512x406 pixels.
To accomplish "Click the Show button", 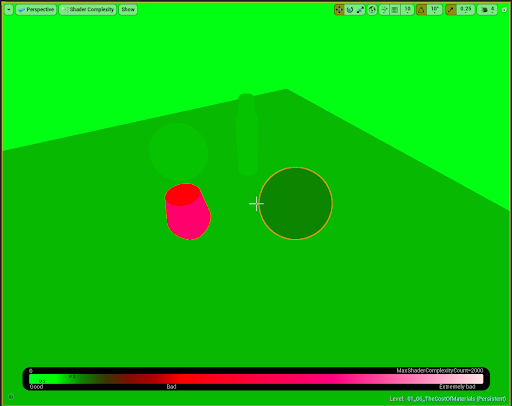I will tap(128, 10).
